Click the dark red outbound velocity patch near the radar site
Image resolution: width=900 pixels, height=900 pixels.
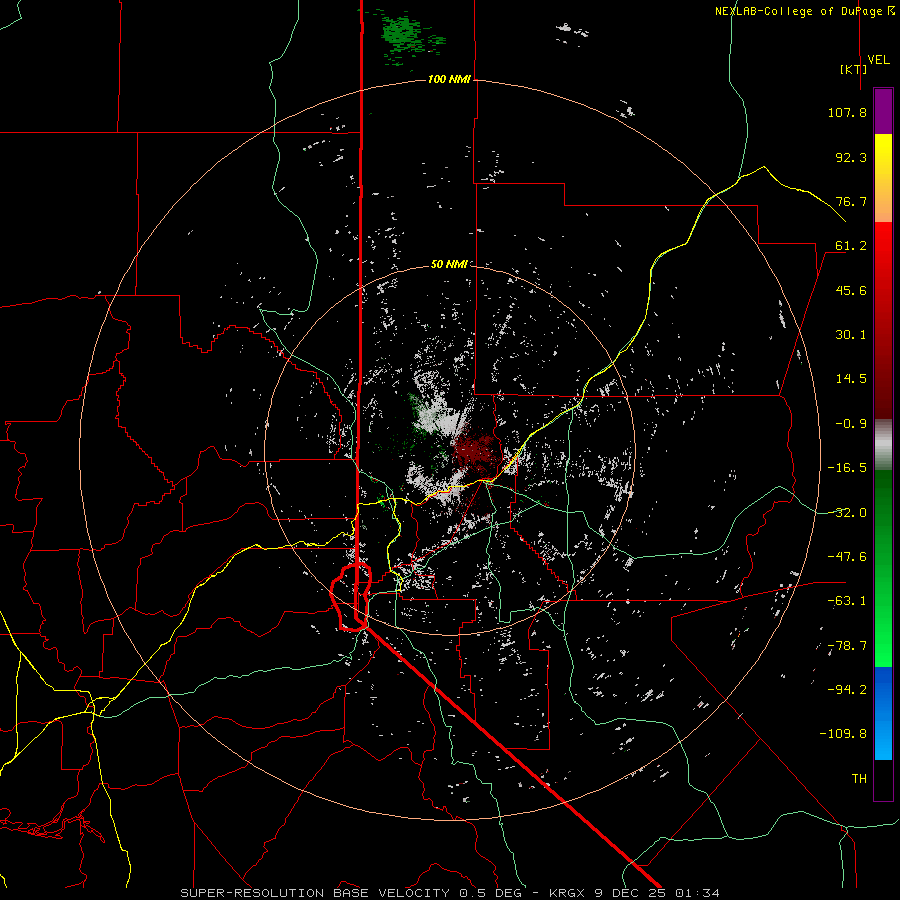pyautogui.click(x=475, y=451)
